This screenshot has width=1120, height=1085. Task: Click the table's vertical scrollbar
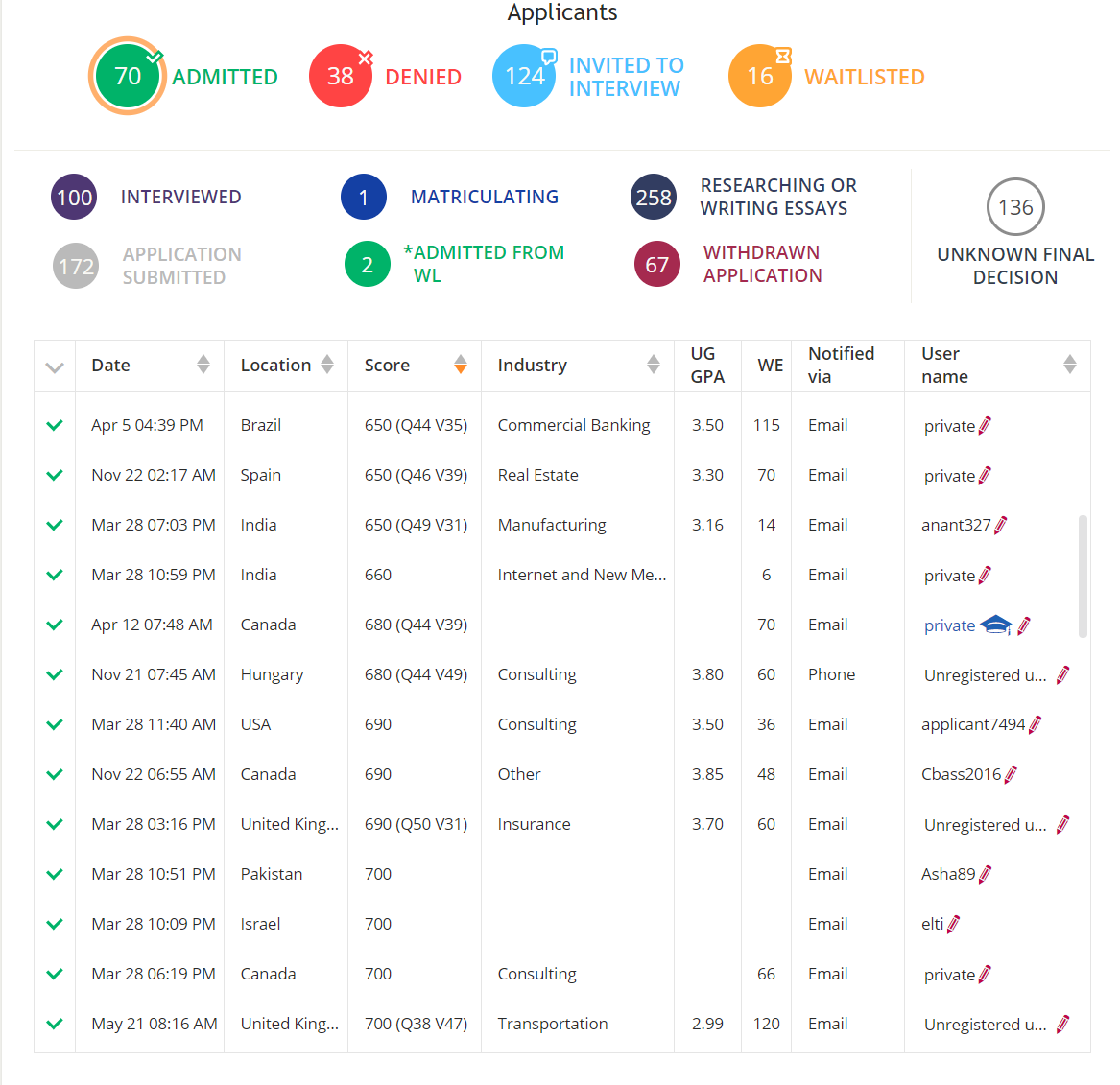[x=1083, y=576]
